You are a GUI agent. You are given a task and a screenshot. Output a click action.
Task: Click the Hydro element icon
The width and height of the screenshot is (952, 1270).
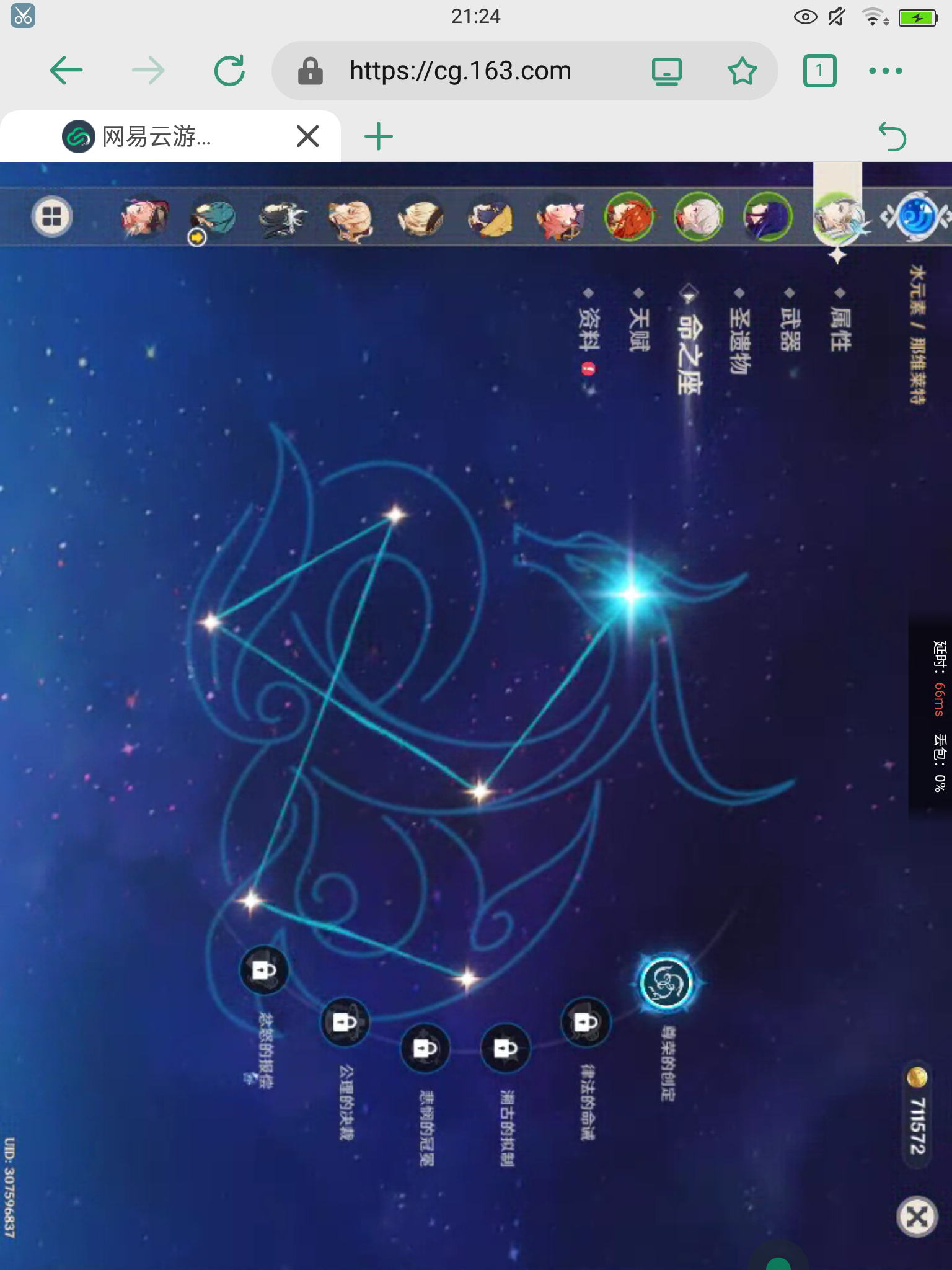pyautogui.click(x=916, y=217)
